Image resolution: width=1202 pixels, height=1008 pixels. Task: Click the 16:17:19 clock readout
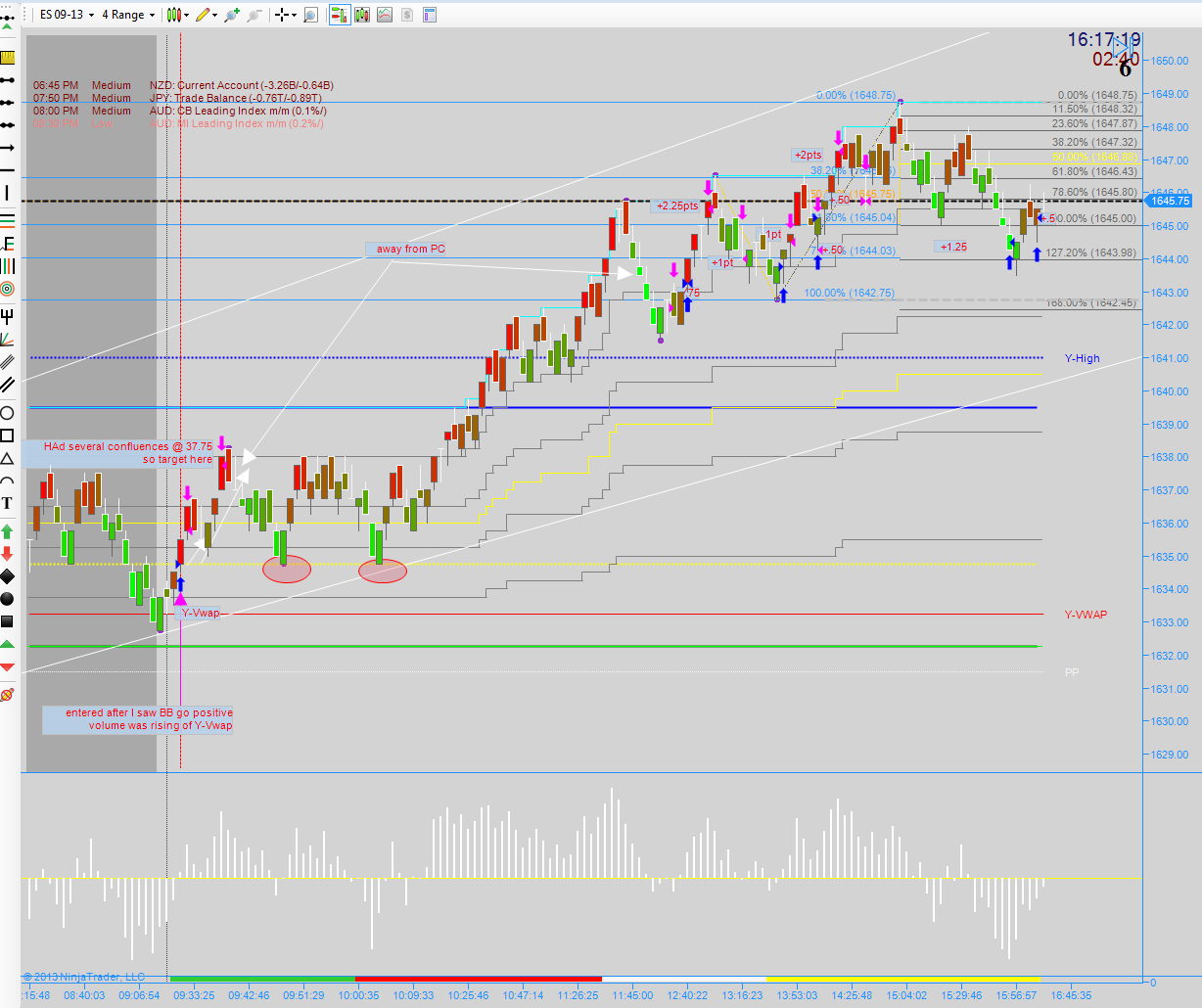[1104, 40]
